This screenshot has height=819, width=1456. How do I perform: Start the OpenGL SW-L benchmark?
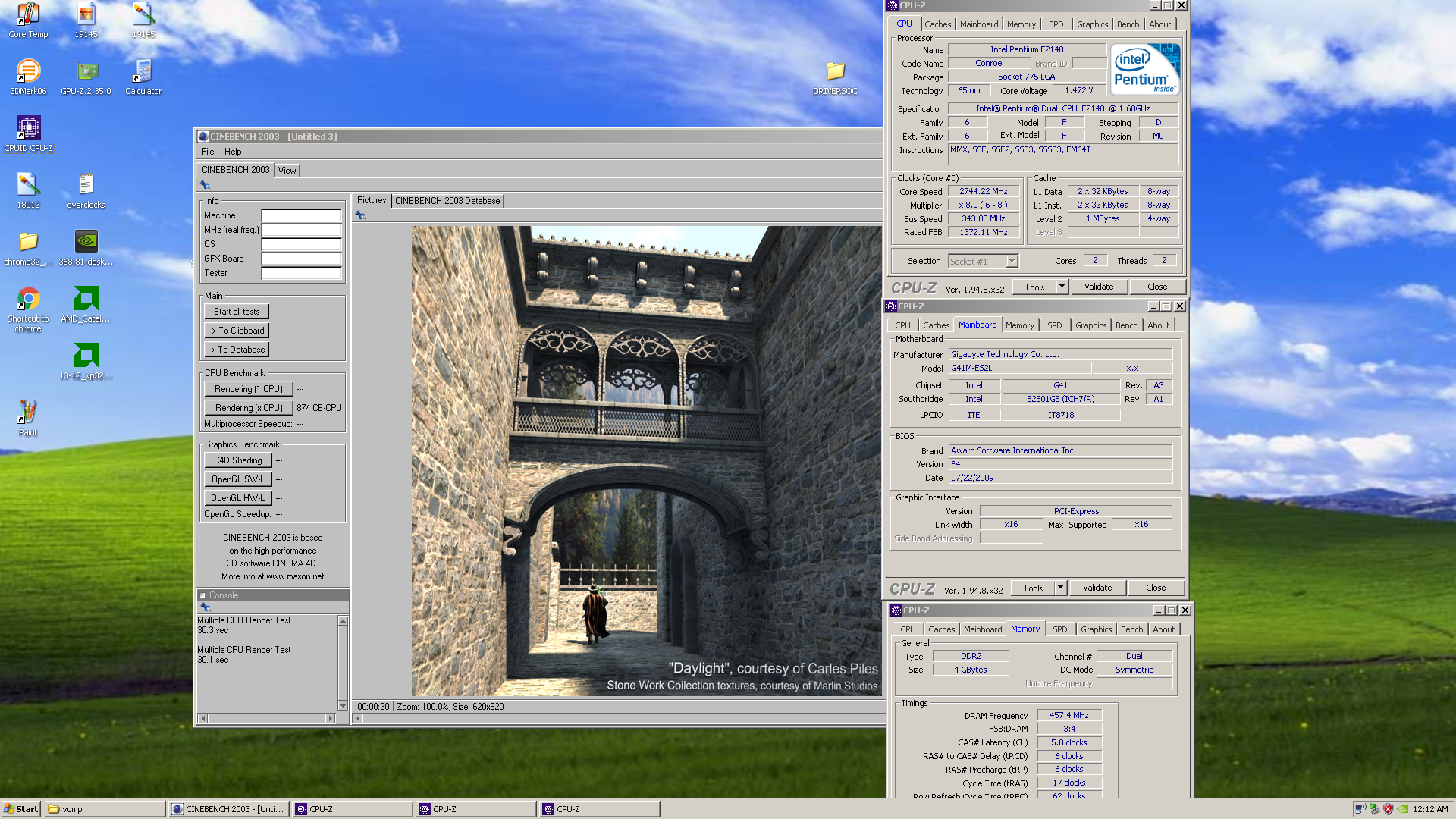pyautogui.click(x=237, y=479)
